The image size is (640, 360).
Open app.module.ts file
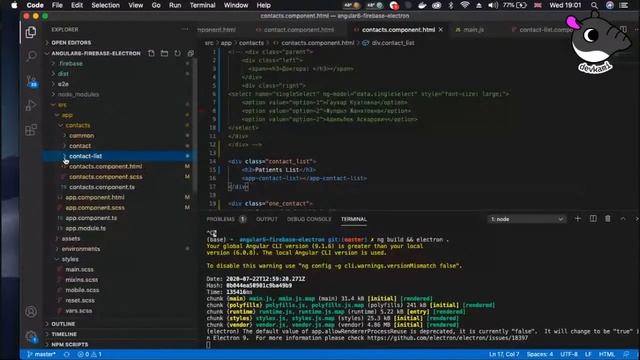click(x=85, y=228)
